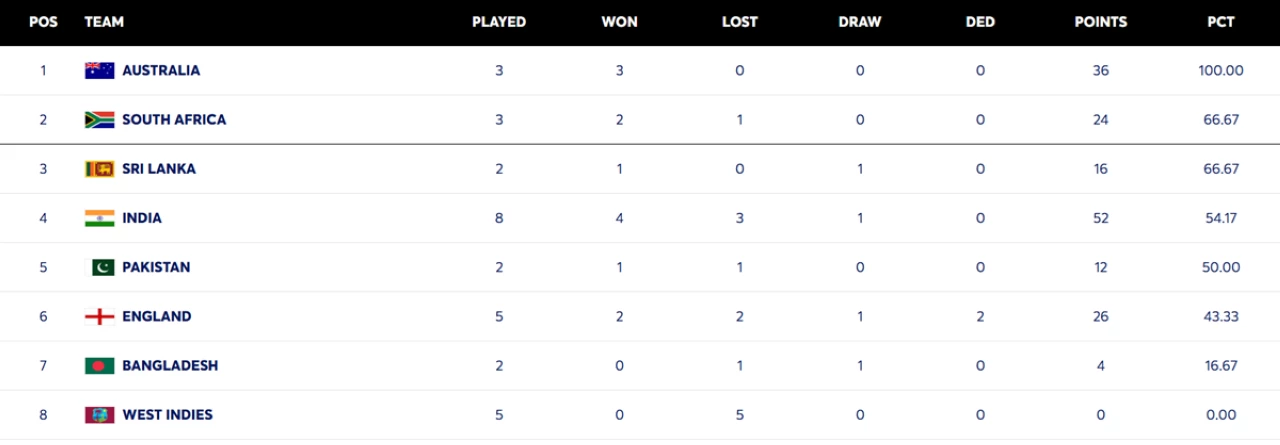
Task: Click the India flag icon
Action: pos(99,218)
